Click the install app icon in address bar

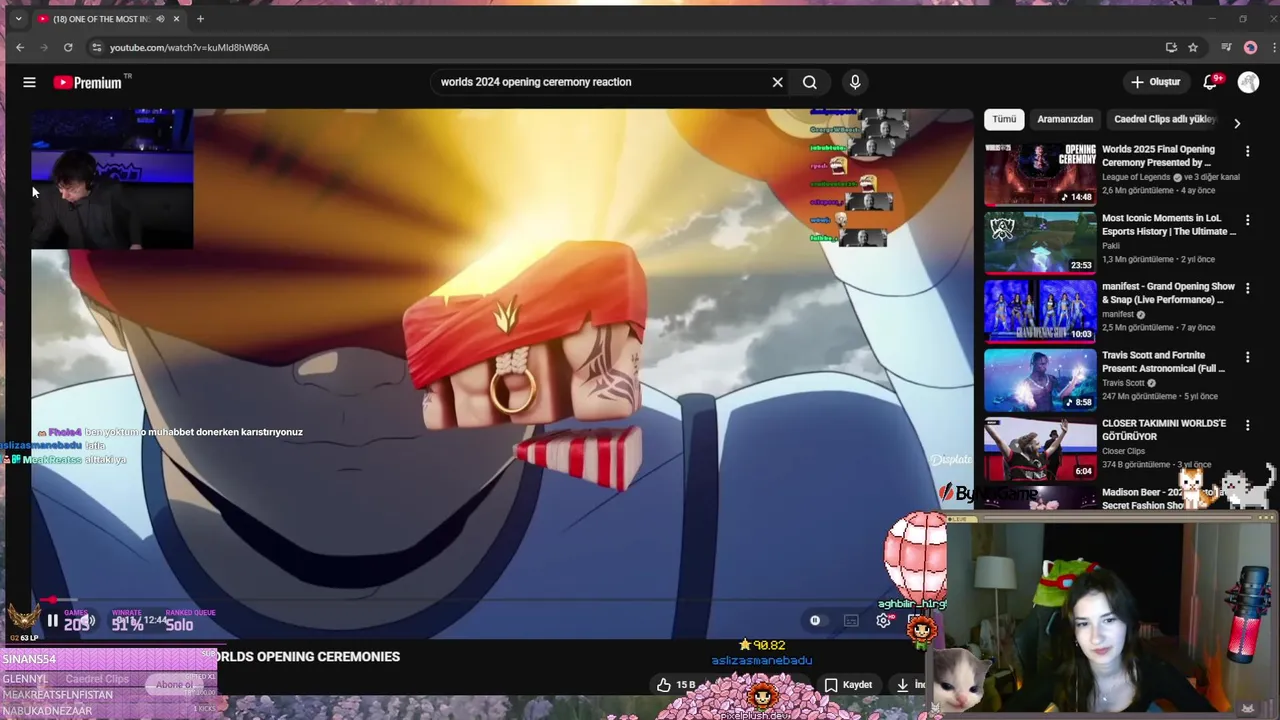pos(1171,47)
